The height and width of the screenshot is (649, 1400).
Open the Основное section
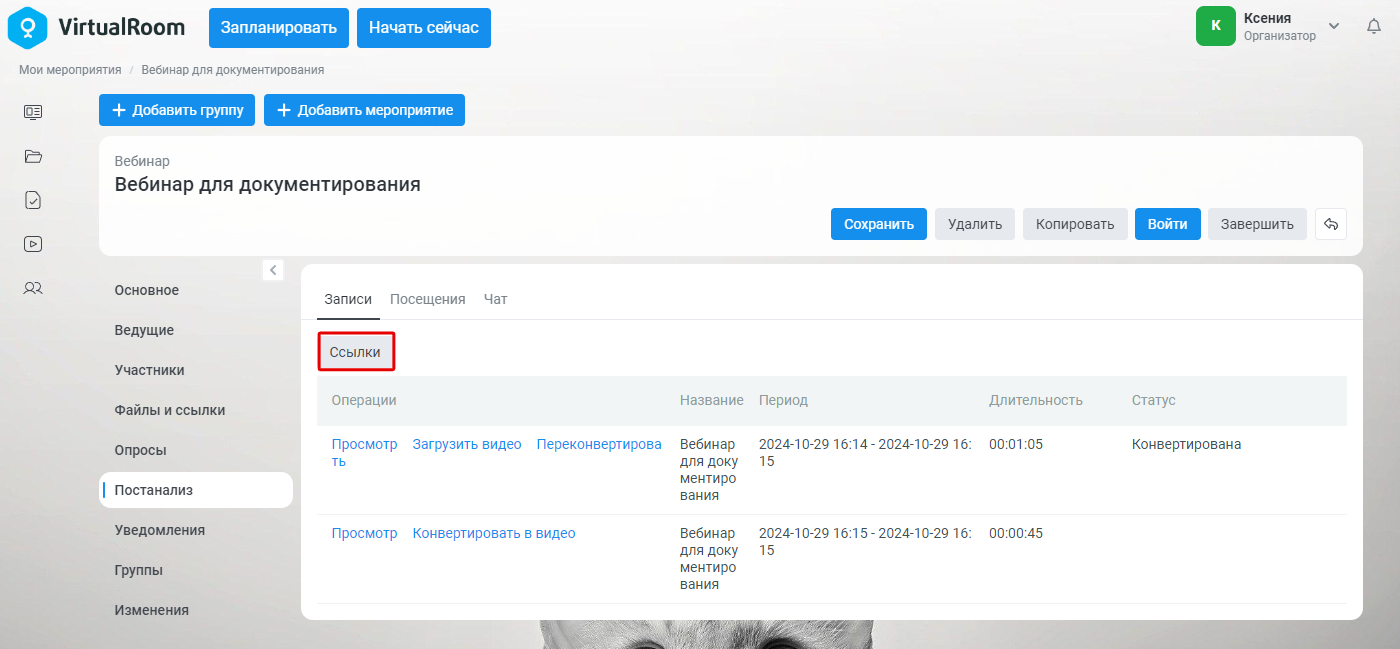click(x=196, y=290)
